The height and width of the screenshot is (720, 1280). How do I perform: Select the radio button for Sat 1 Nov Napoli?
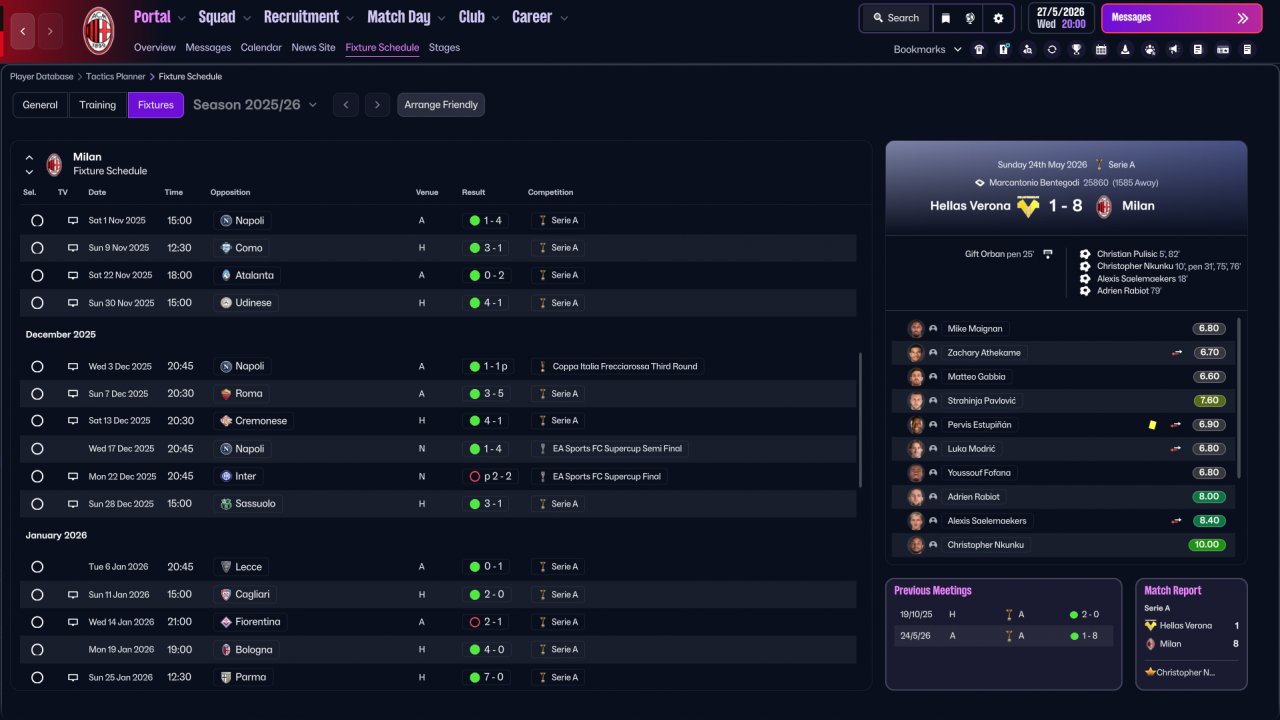click(x=37, y=220)
